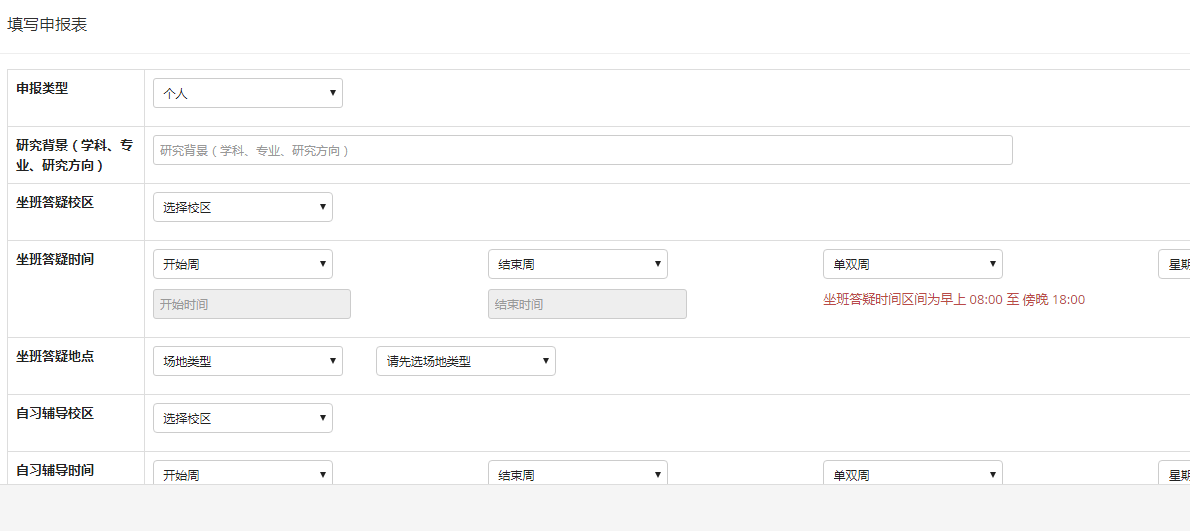Expand 选择校区 dropdown for 自习辅导校区
Viewport: 1190px width, 531px height.
tap(242, 418)
